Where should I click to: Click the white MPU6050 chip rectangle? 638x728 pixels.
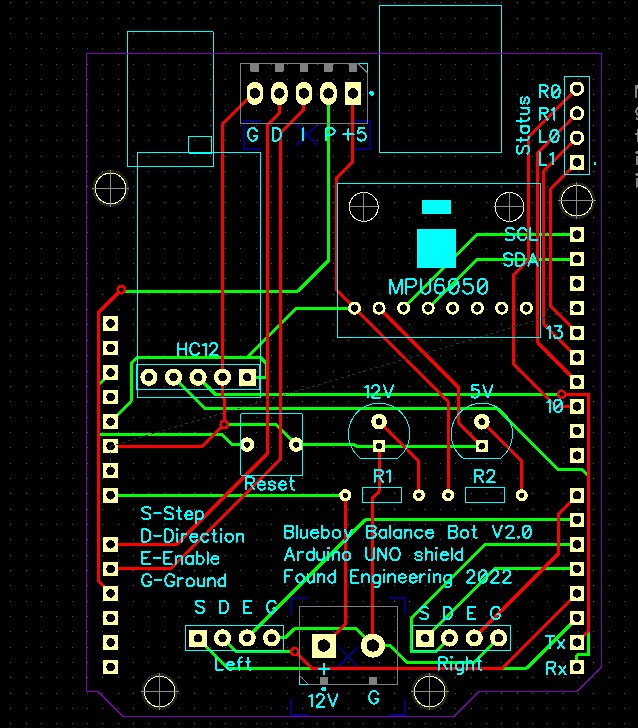(436, 246)
